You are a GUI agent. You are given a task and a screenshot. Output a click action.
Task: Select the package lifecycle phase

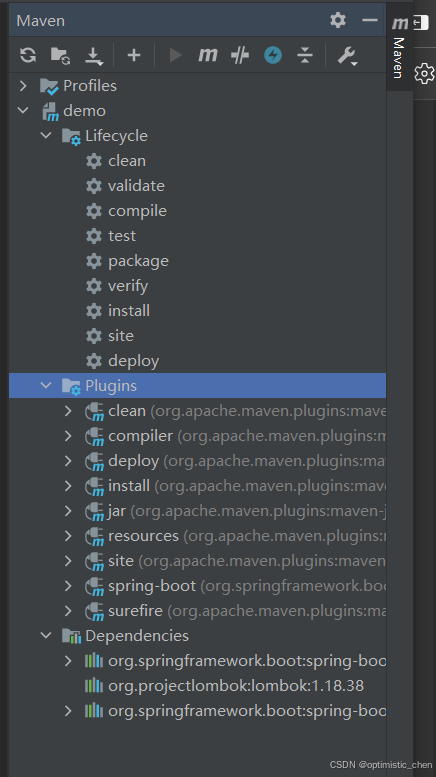(x=138, y=261)
